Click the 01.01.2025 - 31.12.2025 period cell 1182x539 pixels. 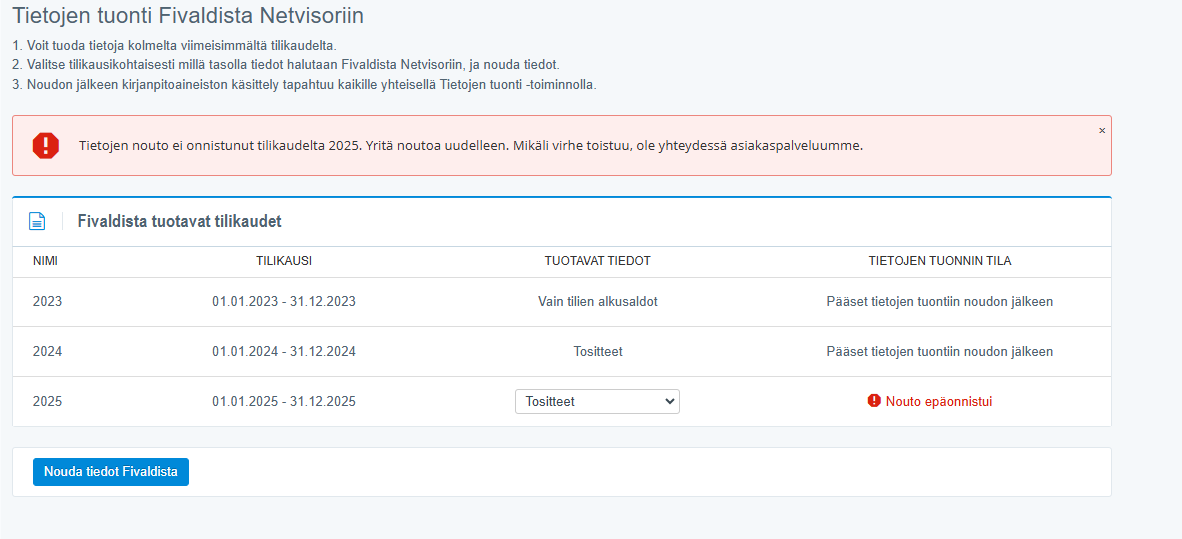pyautogui.click(x=284, y=401)
